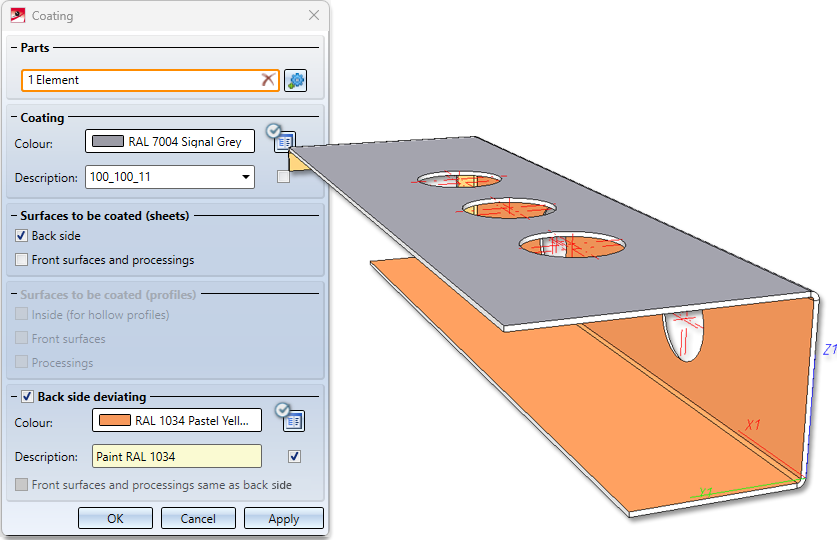Collapse the Coating section header

point(14,117)
